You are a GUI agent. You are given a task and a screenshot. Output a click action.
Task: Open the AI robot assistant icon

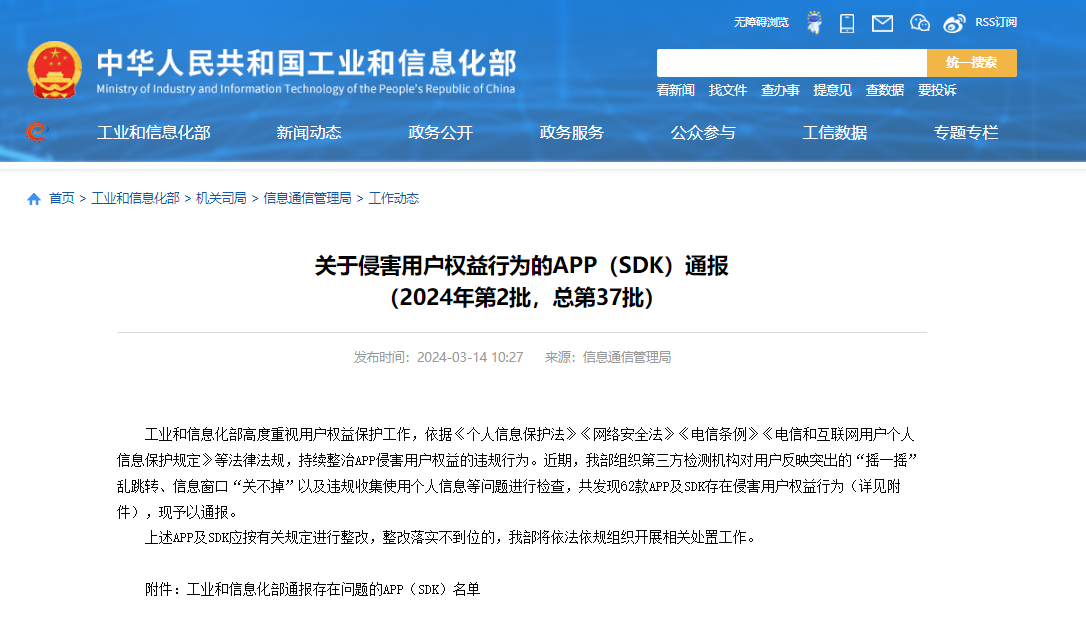[813, 22]
